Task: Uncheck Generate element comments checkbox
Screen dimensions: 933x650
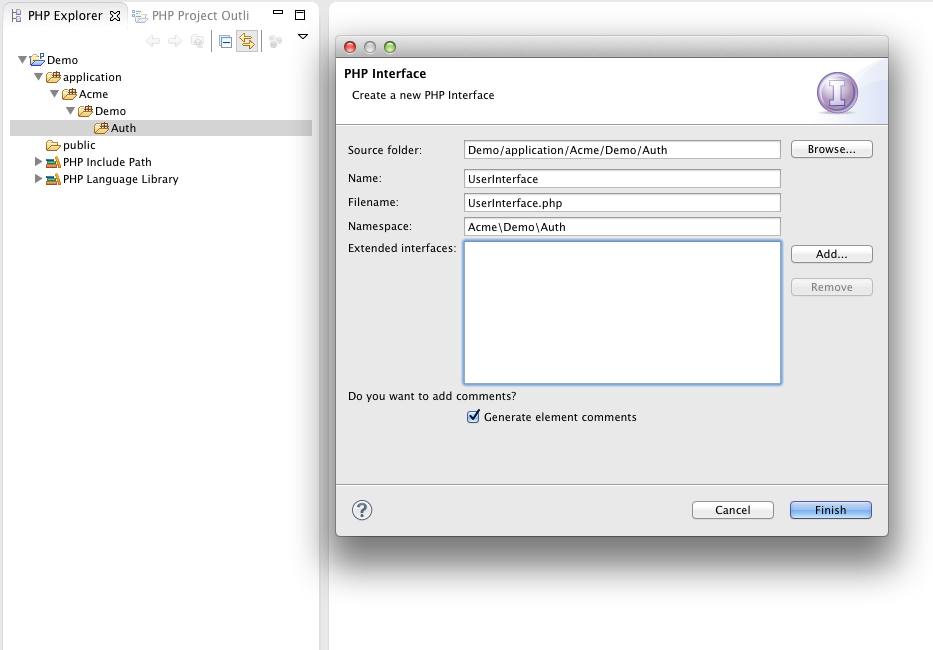Action: pyautogui.click(x=473, y=417)
